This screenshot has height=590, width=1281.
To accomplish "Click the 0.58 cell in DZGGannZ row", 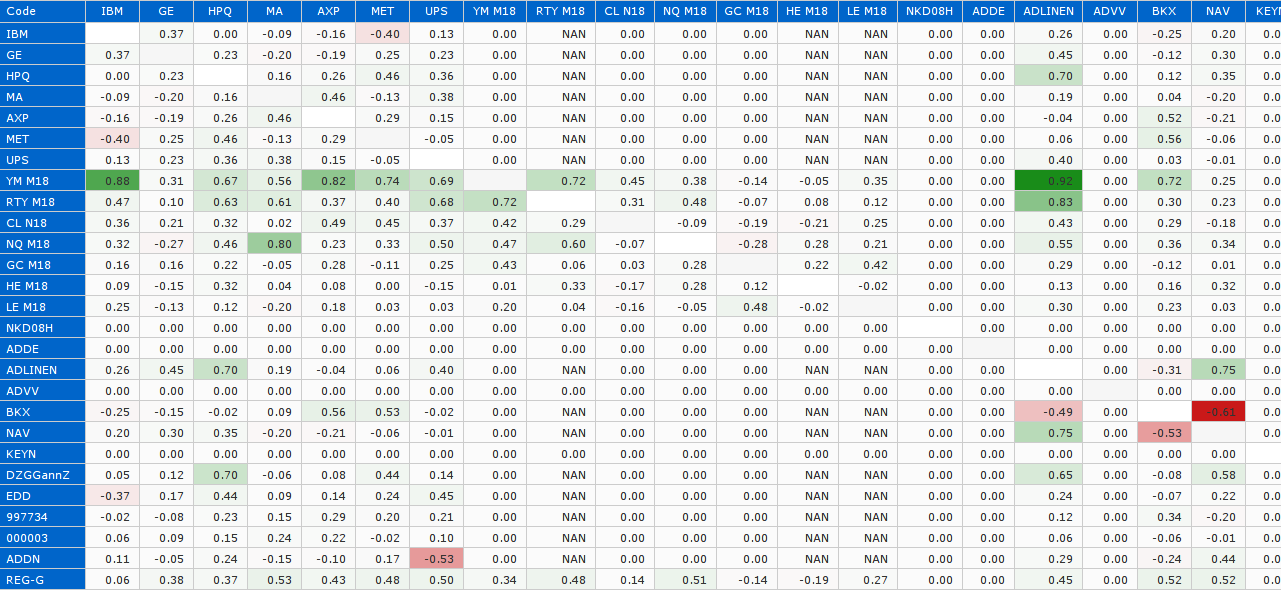I will pyautogui.click(x=1218, y=475).
